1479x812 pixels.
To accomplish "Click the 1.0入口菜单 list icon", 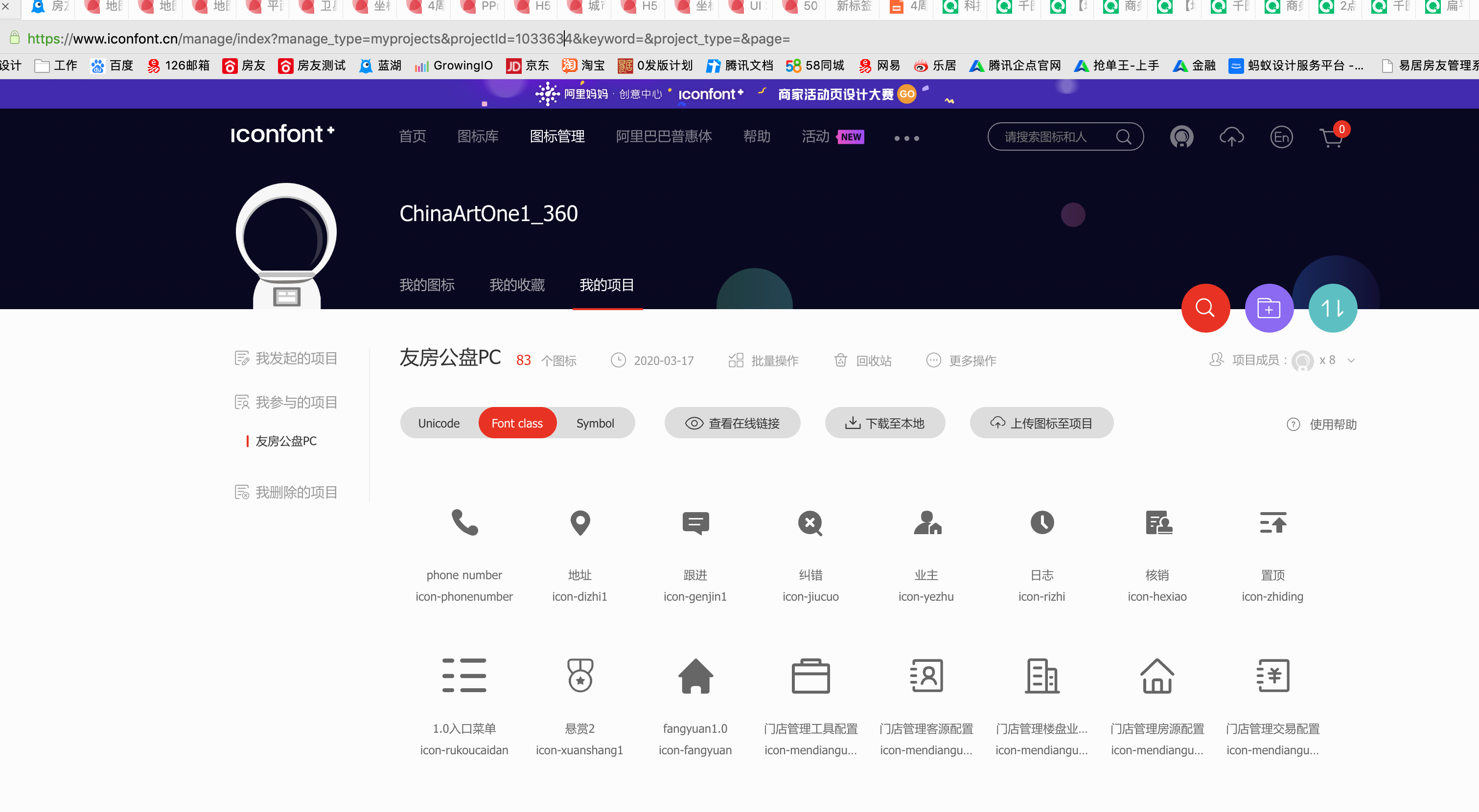I will 464,675.
